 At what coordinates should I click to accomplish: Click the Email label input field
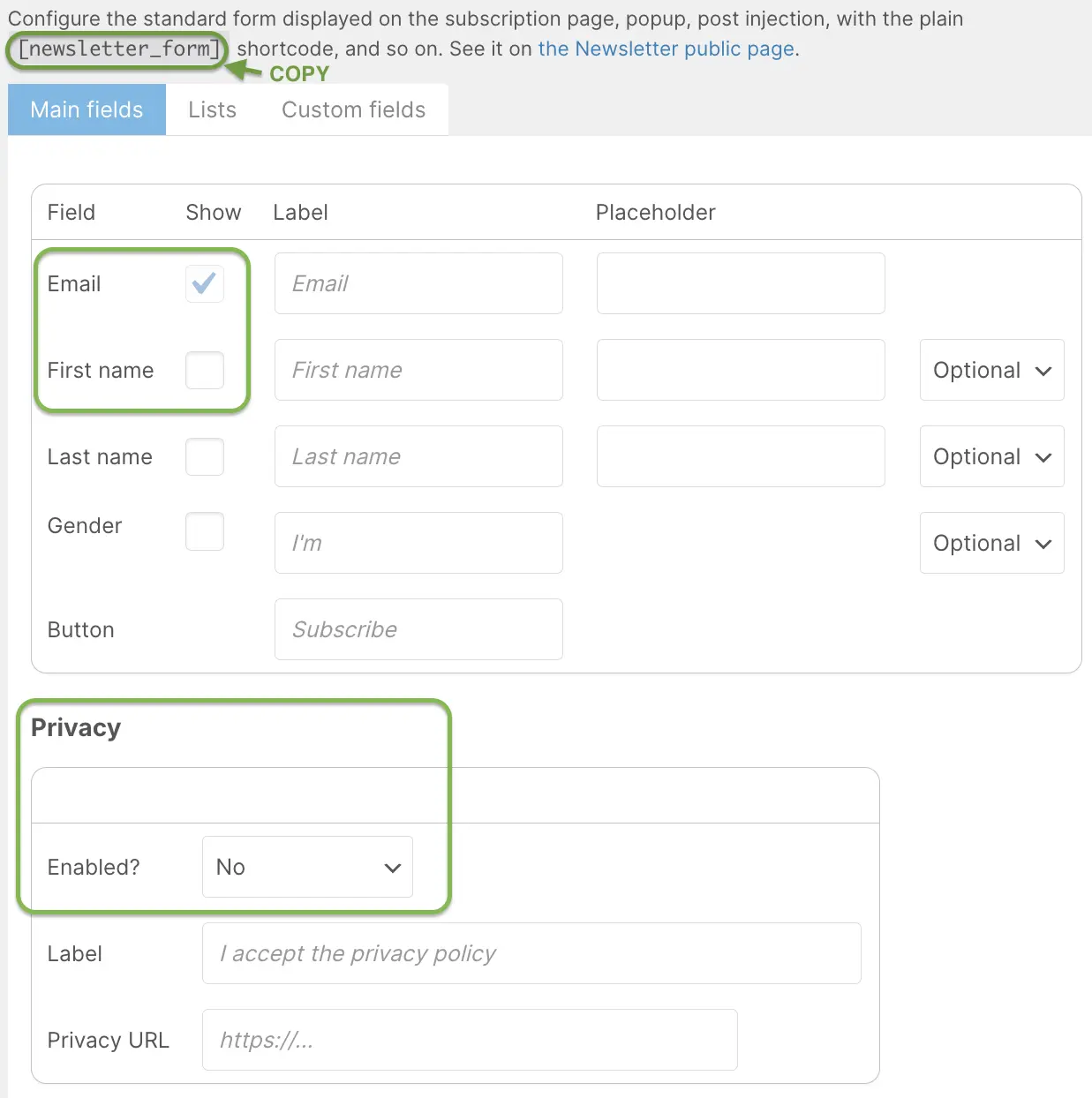(x=418, y=283)
